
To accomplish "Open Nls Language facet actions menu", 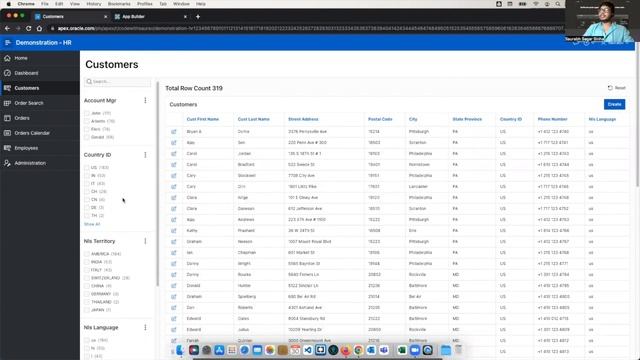I will pyautogui.click(x=145, y=328).
